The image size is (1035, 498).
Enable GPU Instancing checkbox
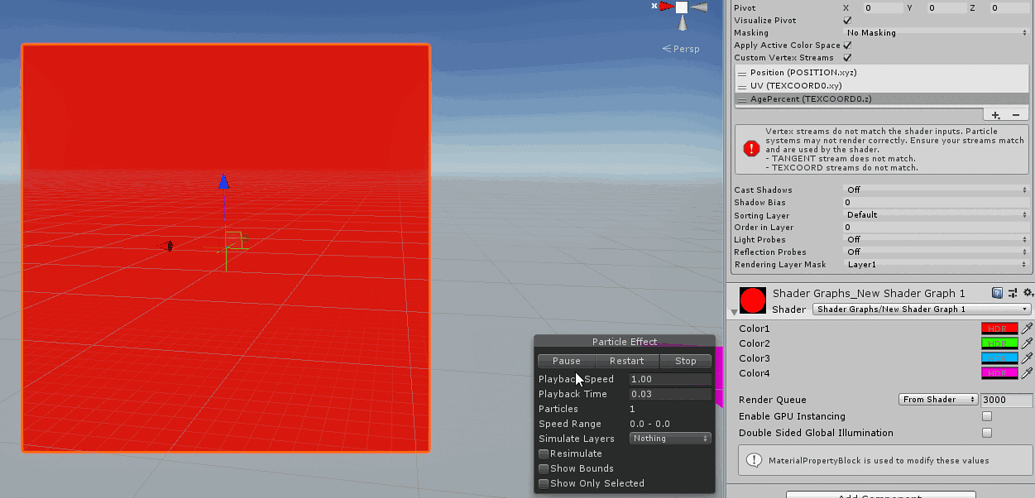pos(987,416)
